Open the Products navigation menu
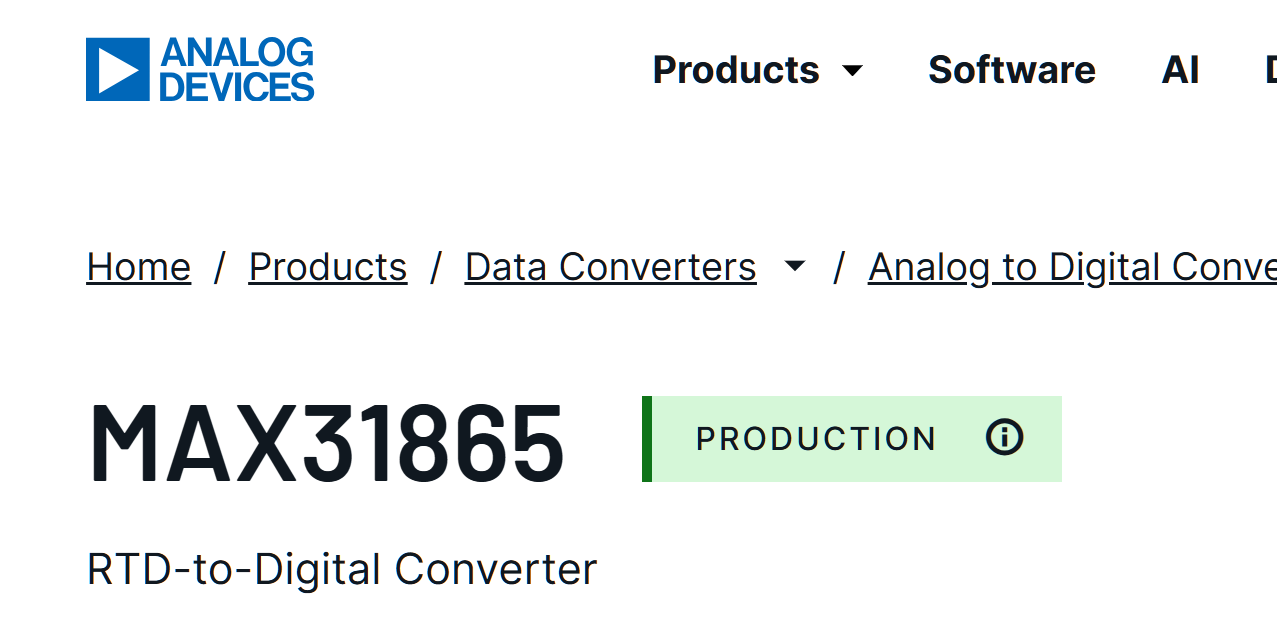1277x635 pixels. pos(736,70)
